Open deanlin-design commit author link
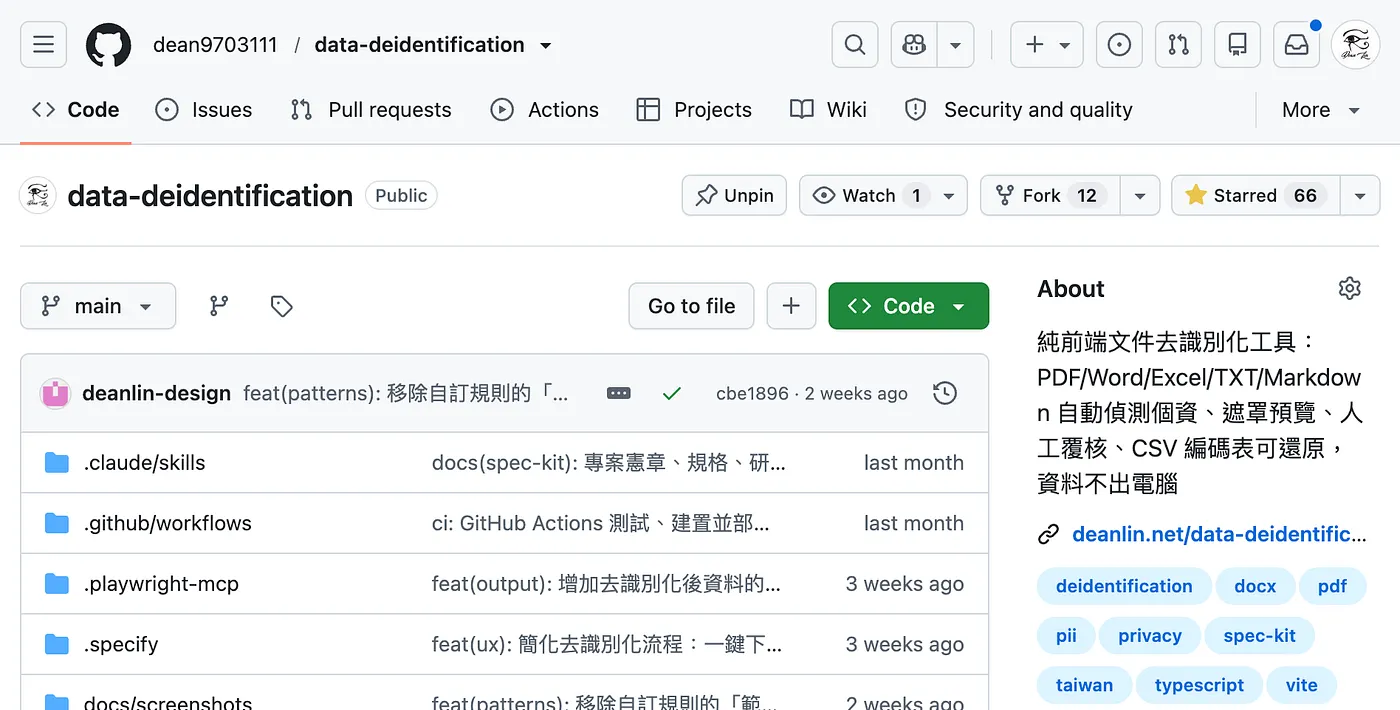Image resolution: width=1400 pixels, height=710 pixels. click(x=157, y=394)
